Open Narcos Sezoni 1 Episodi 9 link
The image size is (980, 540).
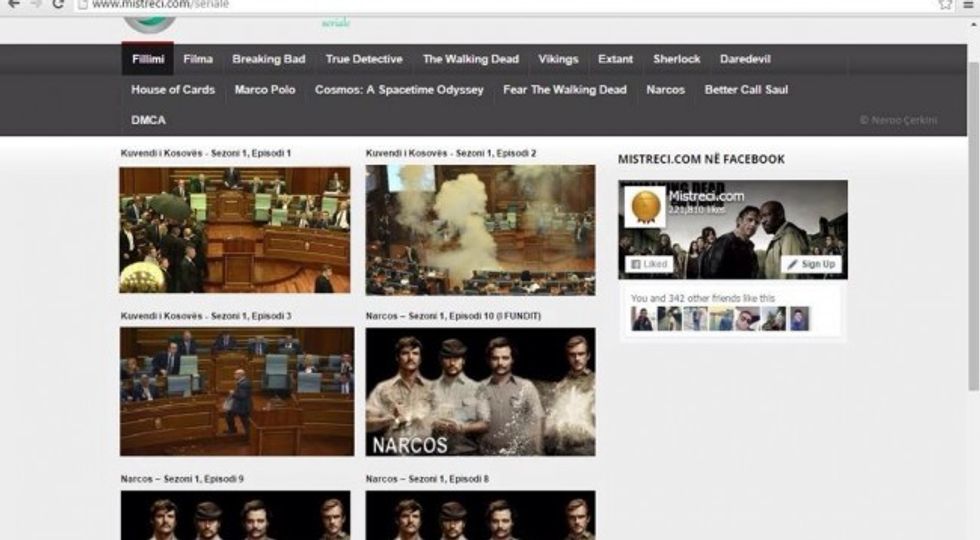click(182, 479)
